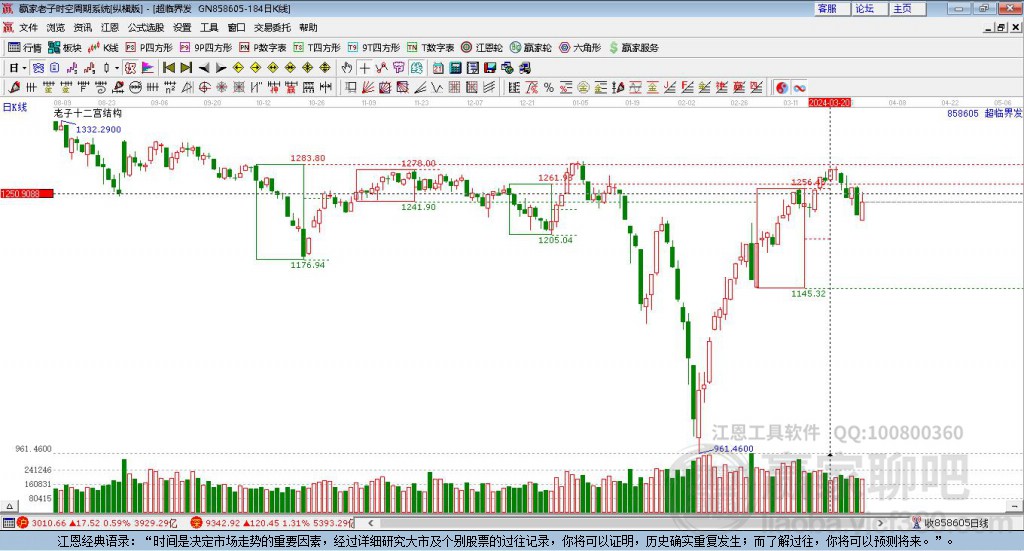Select the percent % retracement tool
The width and height of the screenshot is (1024, 551).
pyautogui.click(x=549, y=87)
